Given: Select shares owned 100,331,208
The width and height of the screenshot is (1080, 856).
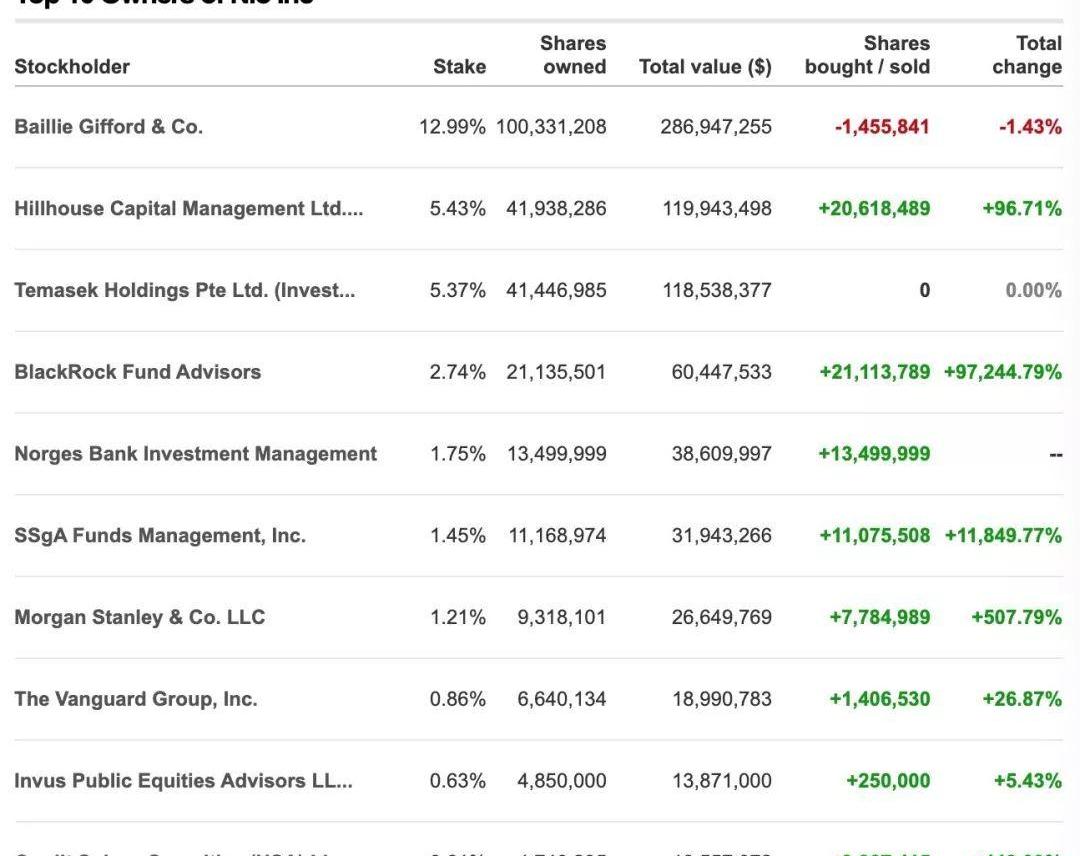Looking at the screenshot, I should 551,127.
